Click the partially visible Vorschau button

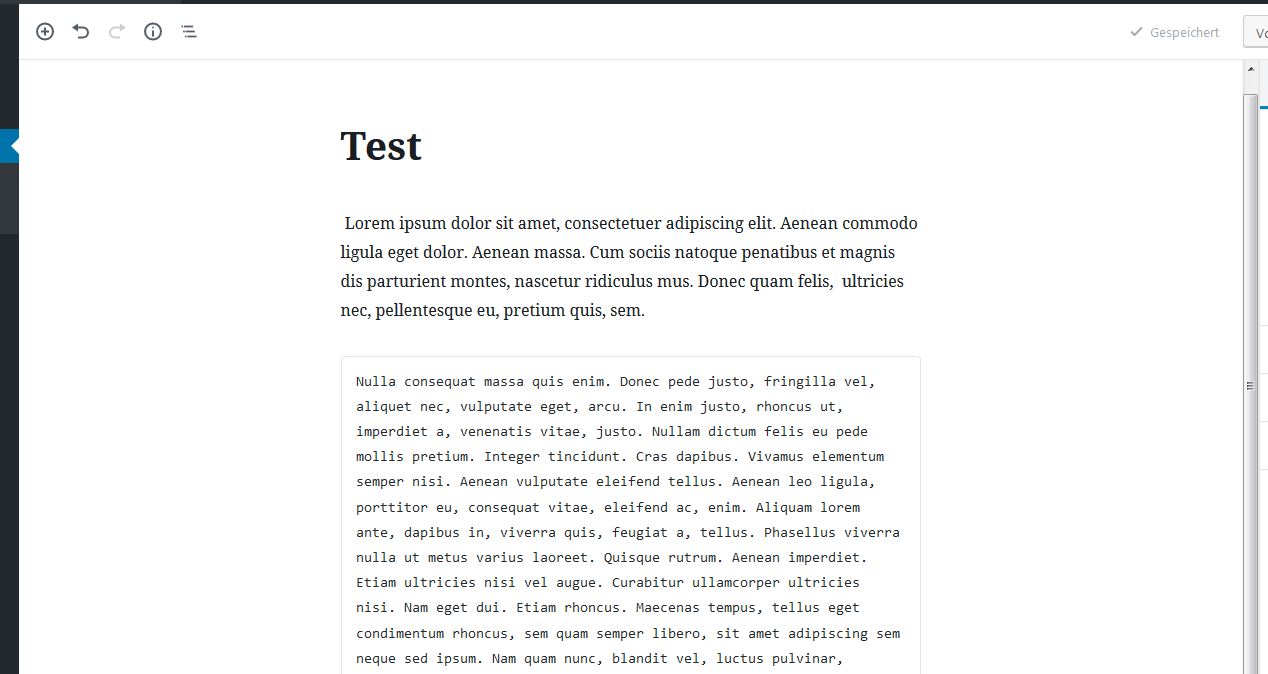click(1256, 32)
